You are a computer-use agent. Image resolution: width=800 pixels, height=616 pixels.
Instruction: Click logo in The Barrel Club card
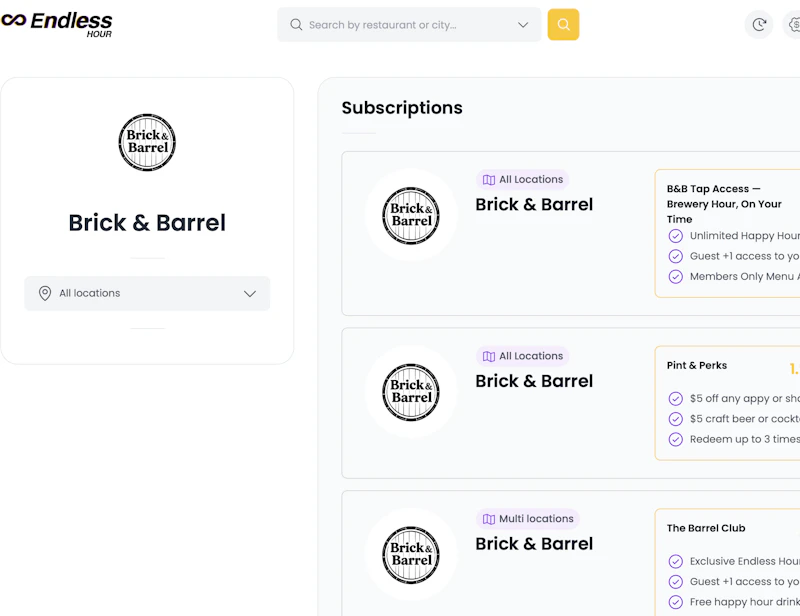point(411,555)
